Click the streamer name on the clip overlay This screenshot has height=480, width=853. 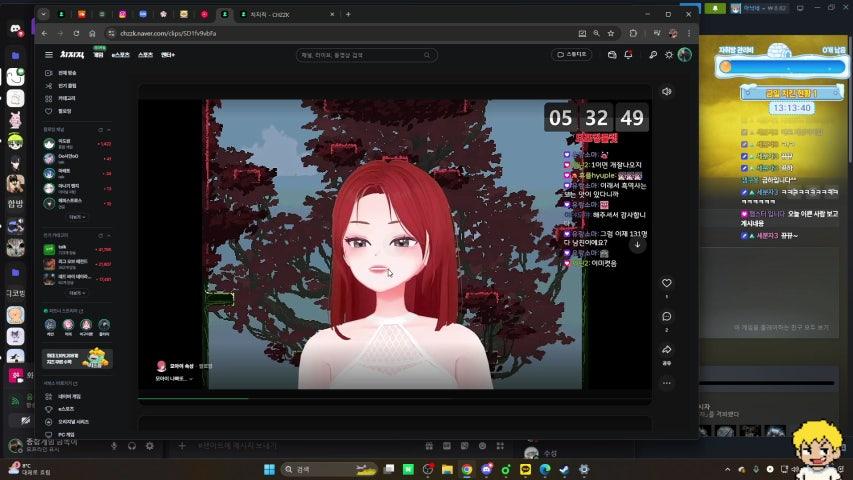click(x=182, y=366)
